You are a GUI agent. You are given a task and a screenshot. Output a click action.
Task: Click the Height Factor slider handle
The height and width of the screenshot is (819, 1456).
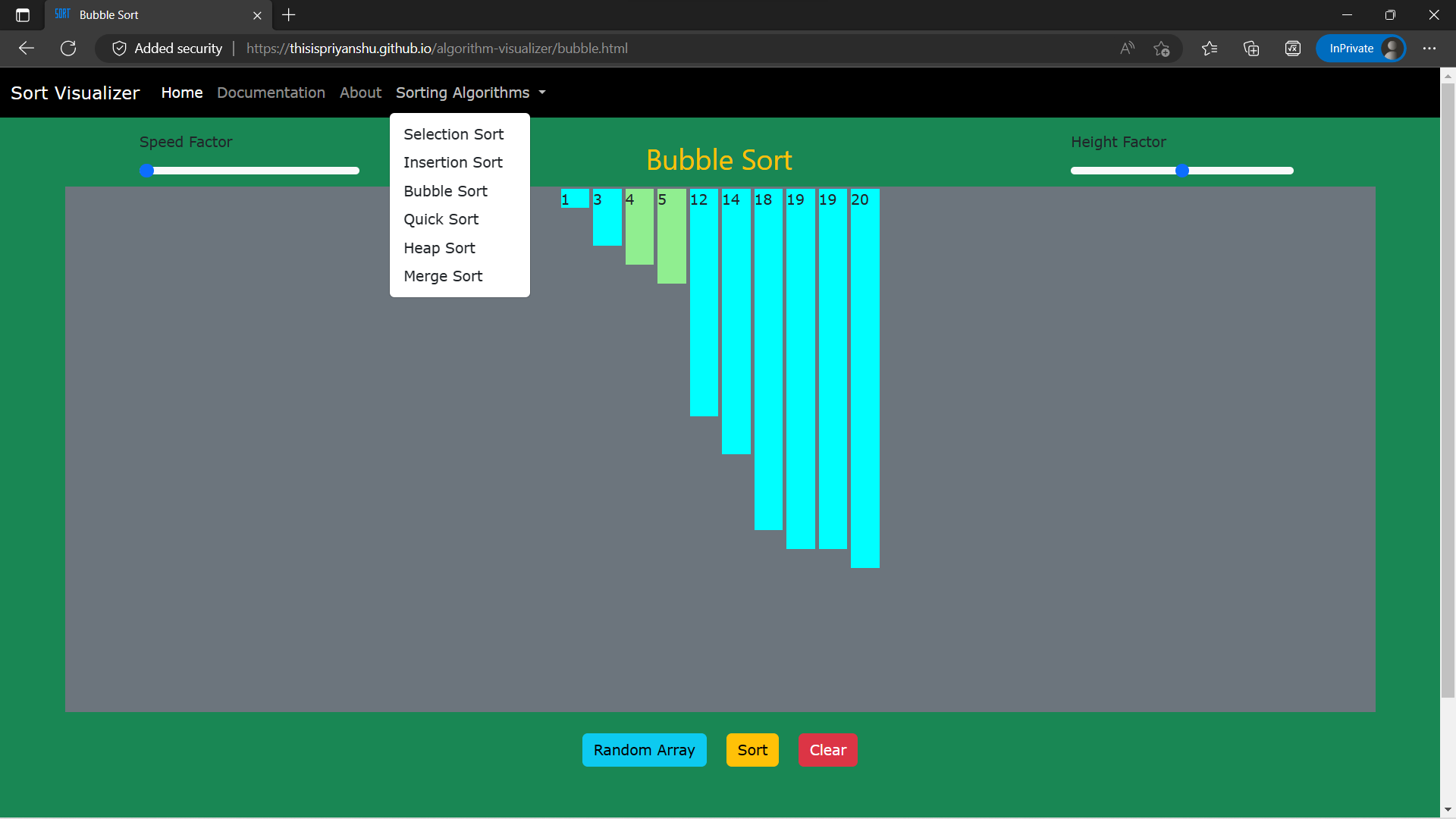click(x=1181, y=171)
